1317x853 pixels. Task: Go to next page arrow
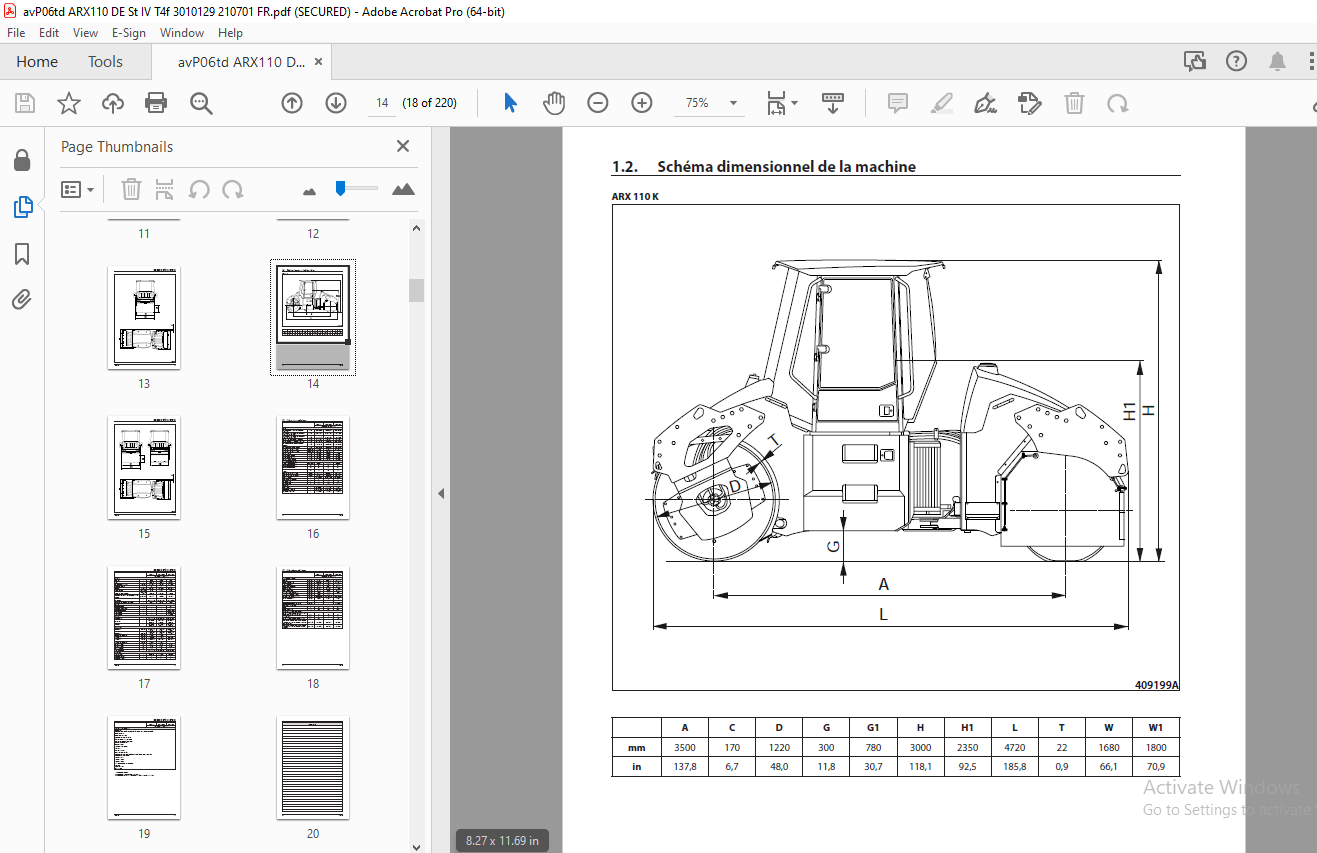[336, 103]
